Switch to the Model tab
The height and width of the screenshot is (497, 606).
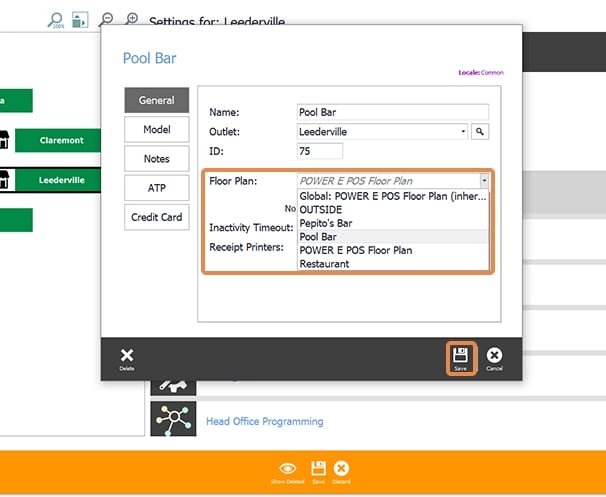(157, 129)
